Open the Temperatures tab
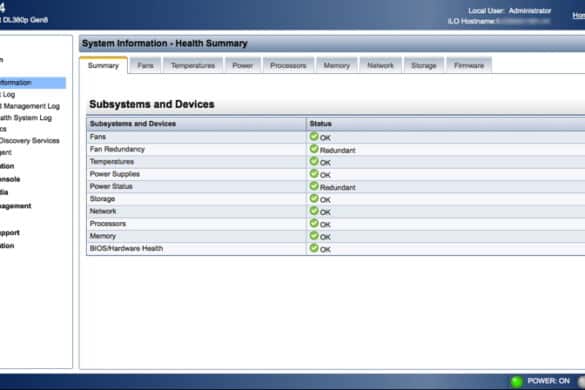Image resolution: width=585 pixels, height=390 pixels. tap(193, 65)
